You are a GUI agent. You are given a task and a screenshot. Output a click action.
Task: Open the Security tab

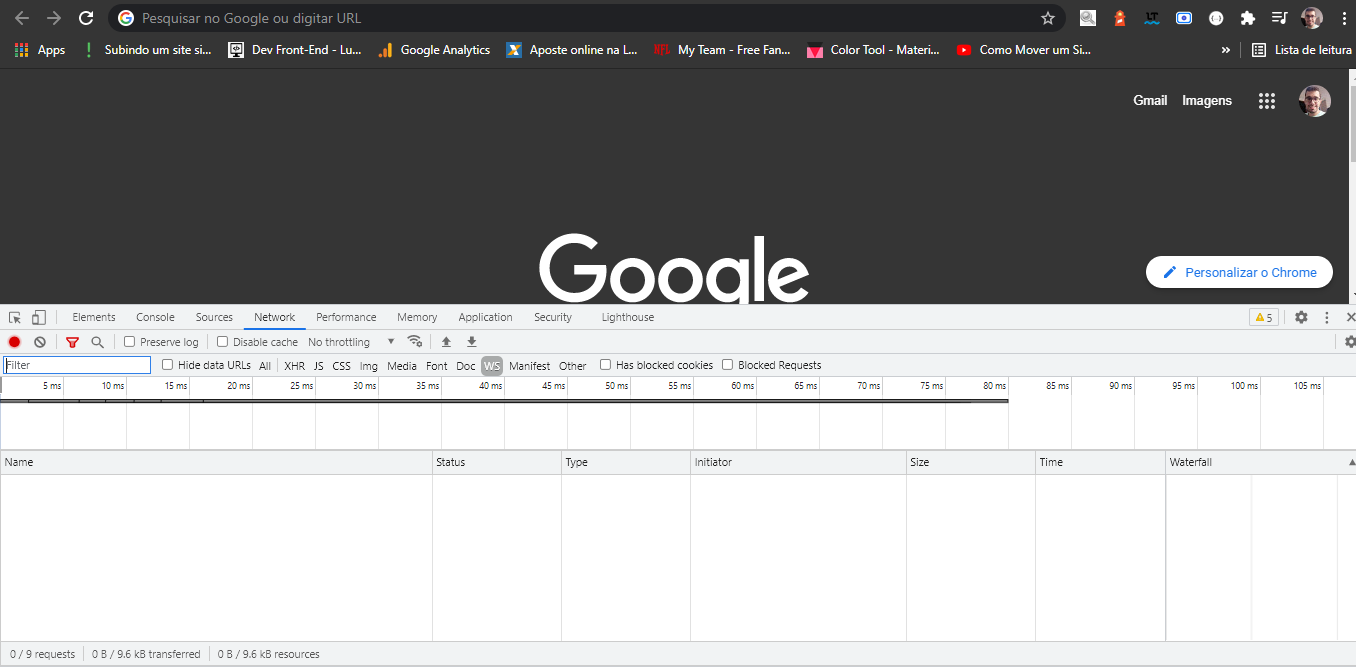(x=553, y=317)
